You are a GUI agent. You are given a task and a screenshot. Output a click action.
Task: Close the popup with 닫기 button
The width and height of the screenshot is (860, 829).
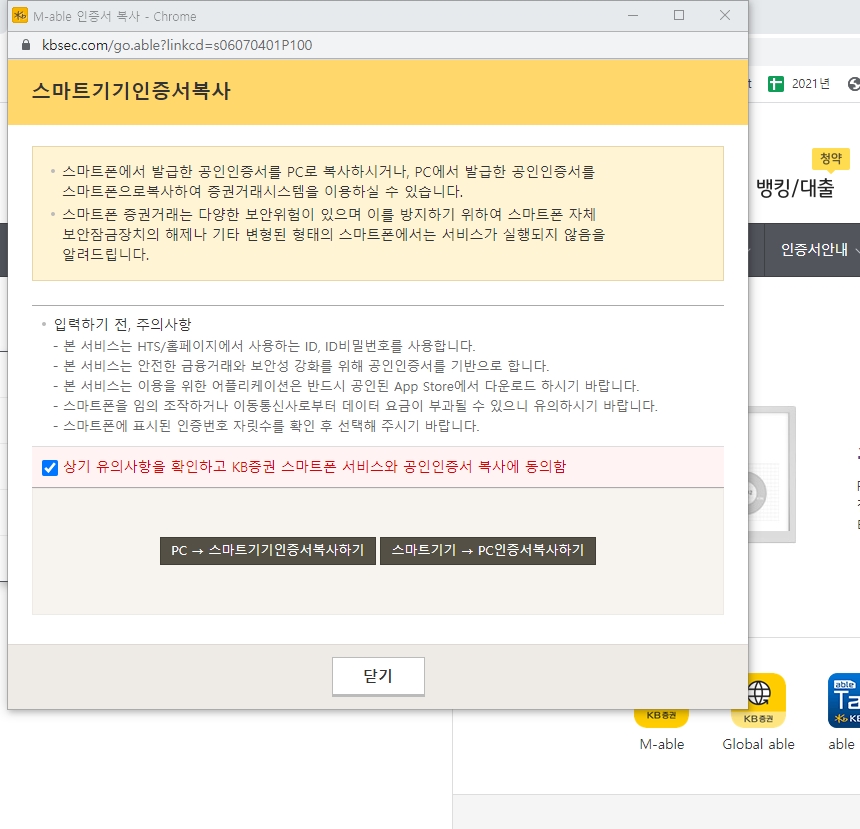tap(378, 676)
